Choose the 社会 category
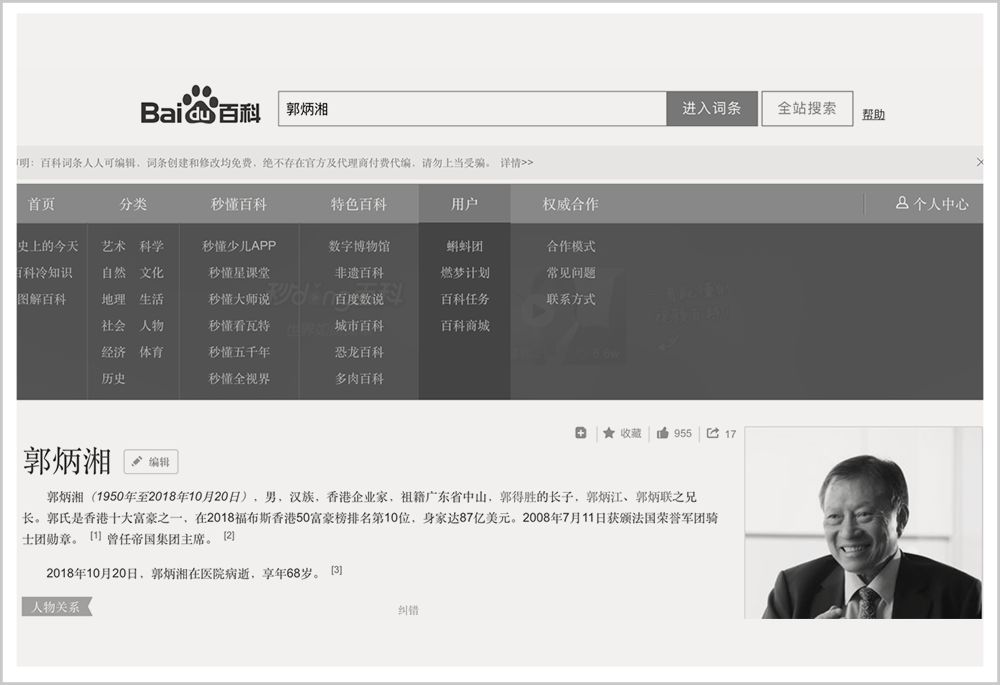 coord(114,325)
